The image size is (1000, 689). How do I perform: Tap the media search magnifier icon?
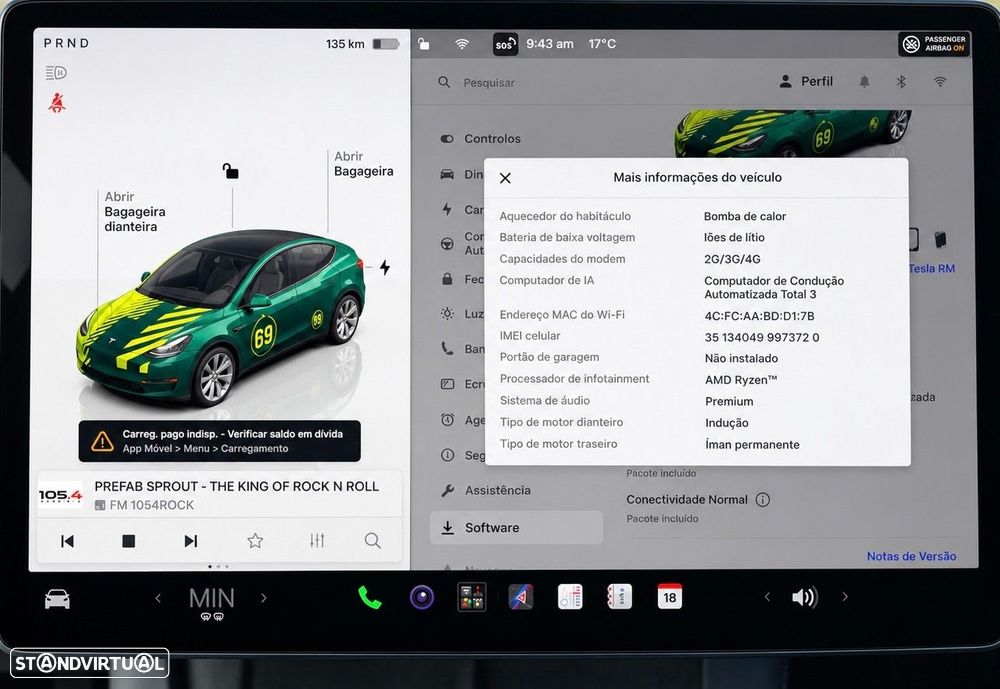pyautogui.click(x=372, y=541)
